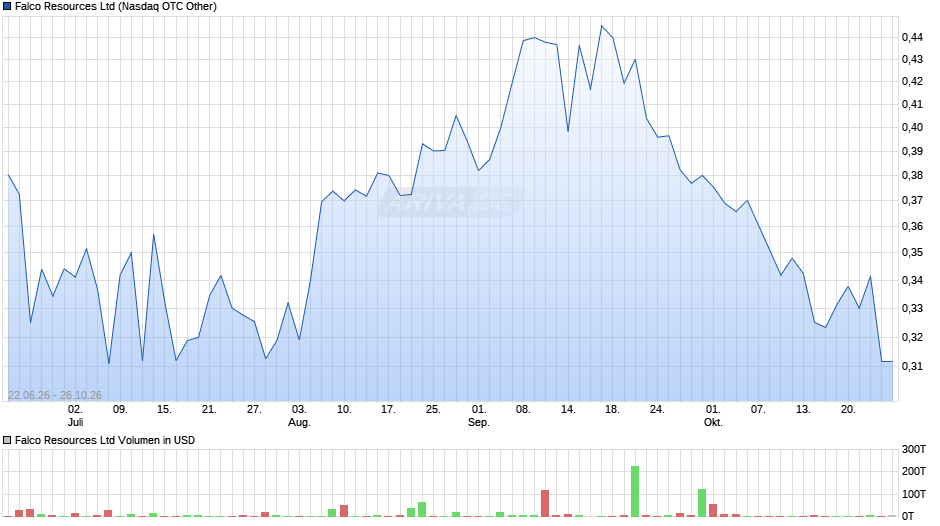Click the 18. date label in September
Image resolution: width=940 pixels, height=526 pixels.
(611, 410)
